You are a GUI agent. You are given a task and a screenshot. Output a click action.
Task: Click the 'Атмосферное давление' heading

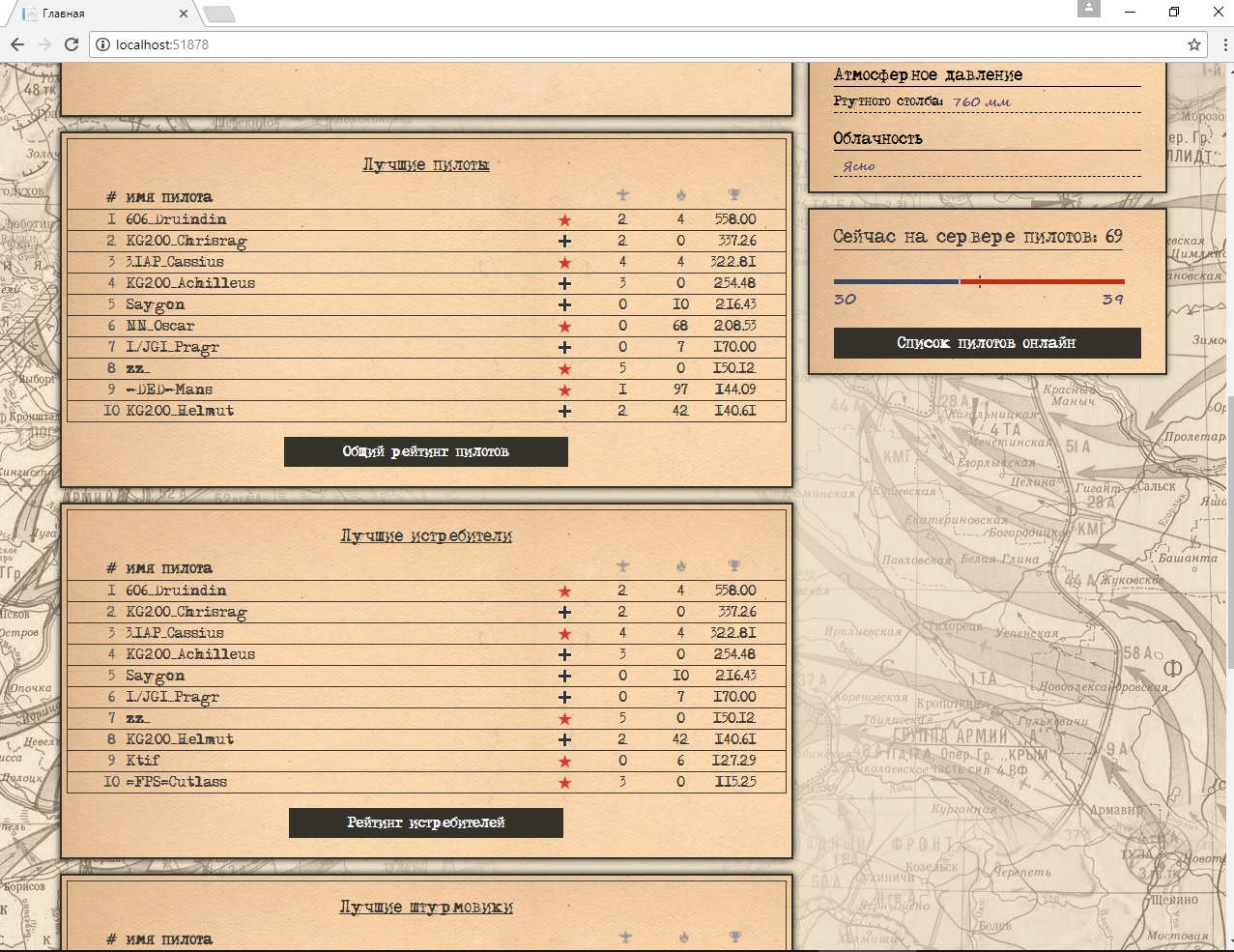pos(928,75)
